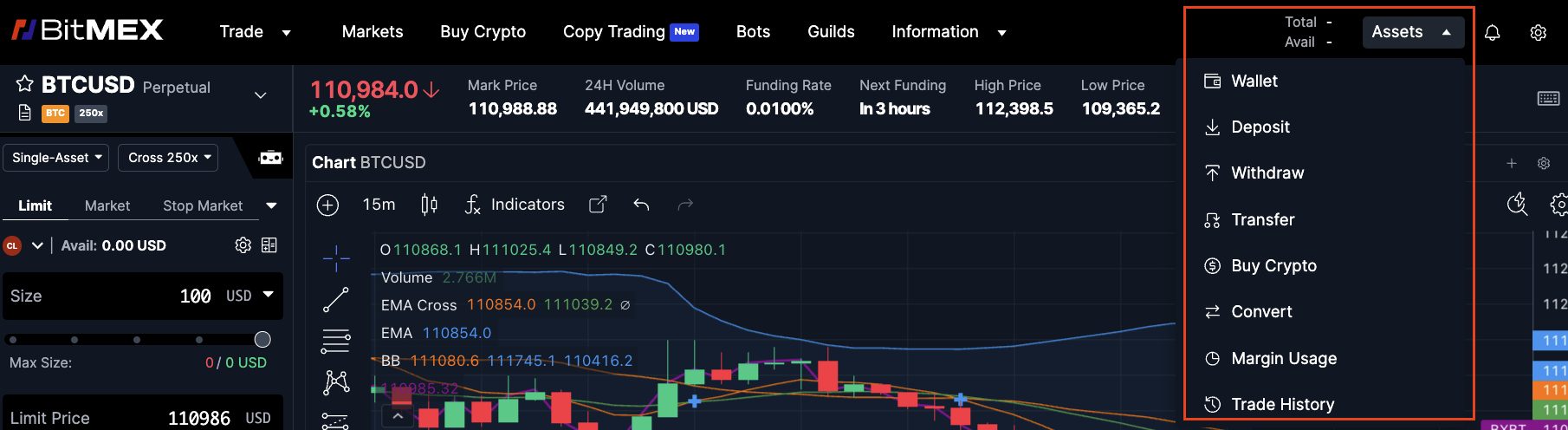Change candle chart style icon
This screenshot has height=430, width=1568.
click(429, 205)
